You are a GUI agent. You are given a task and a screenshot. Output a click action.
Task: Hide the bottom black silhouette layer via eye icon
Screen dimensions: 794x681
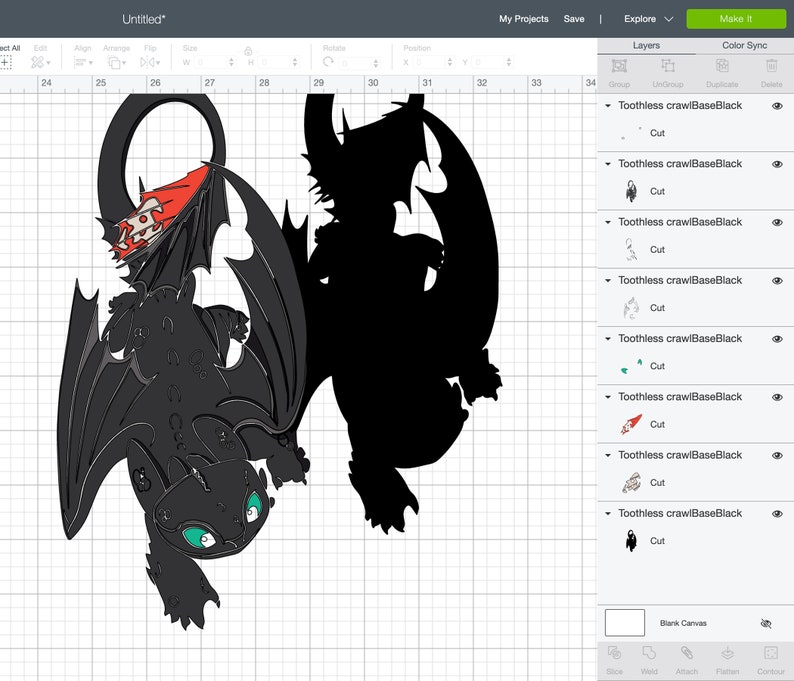(777, 513)
